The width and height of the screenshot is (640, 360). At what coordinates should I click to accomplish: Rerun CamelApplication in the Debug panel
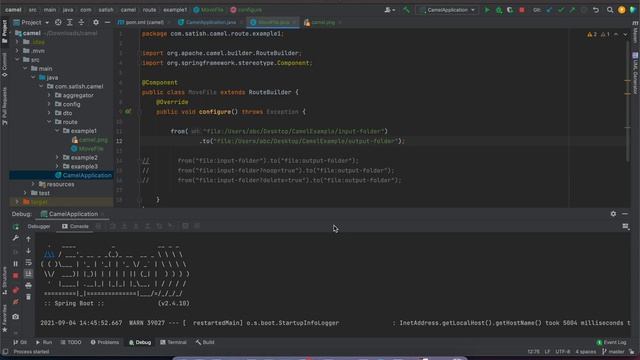click(x=16, y=227)
